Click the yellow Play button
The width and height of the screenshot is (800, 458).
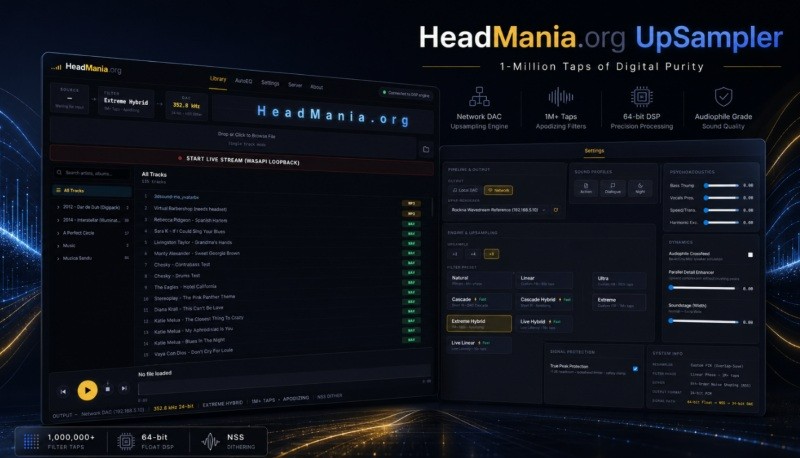87,391
